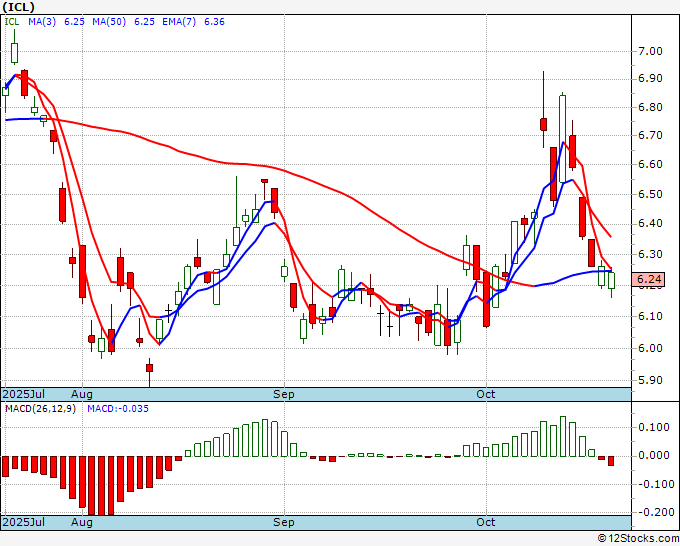Click the Oct label on MACD axis
This screenshot has height=546, width=680.
[x=485, y=522]
